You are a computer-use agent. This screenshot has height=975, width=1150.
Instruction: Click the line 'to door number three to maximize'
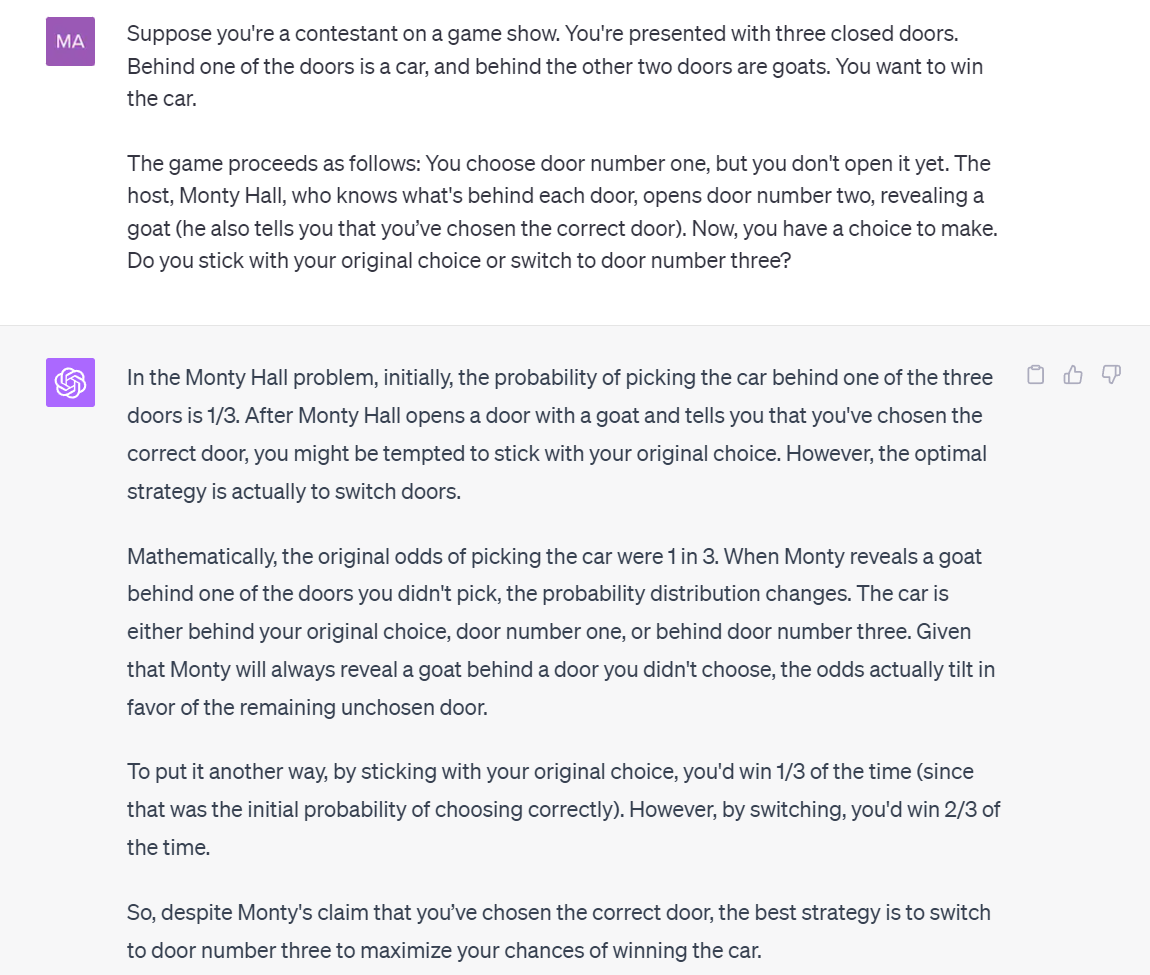tap(444, 950)
